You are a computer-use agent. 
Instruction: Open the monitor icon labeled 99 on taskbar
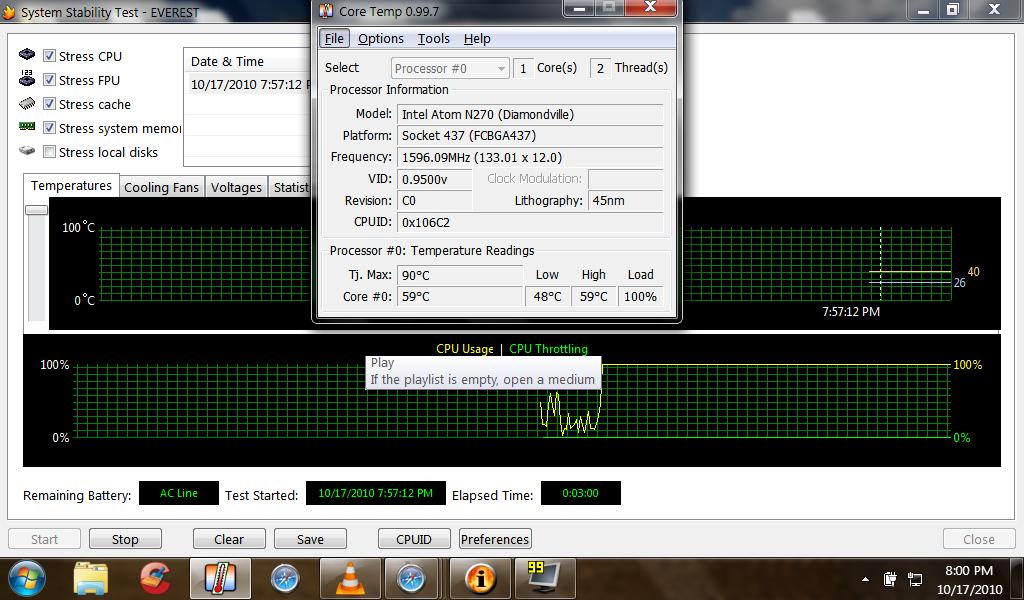(543, 577)
